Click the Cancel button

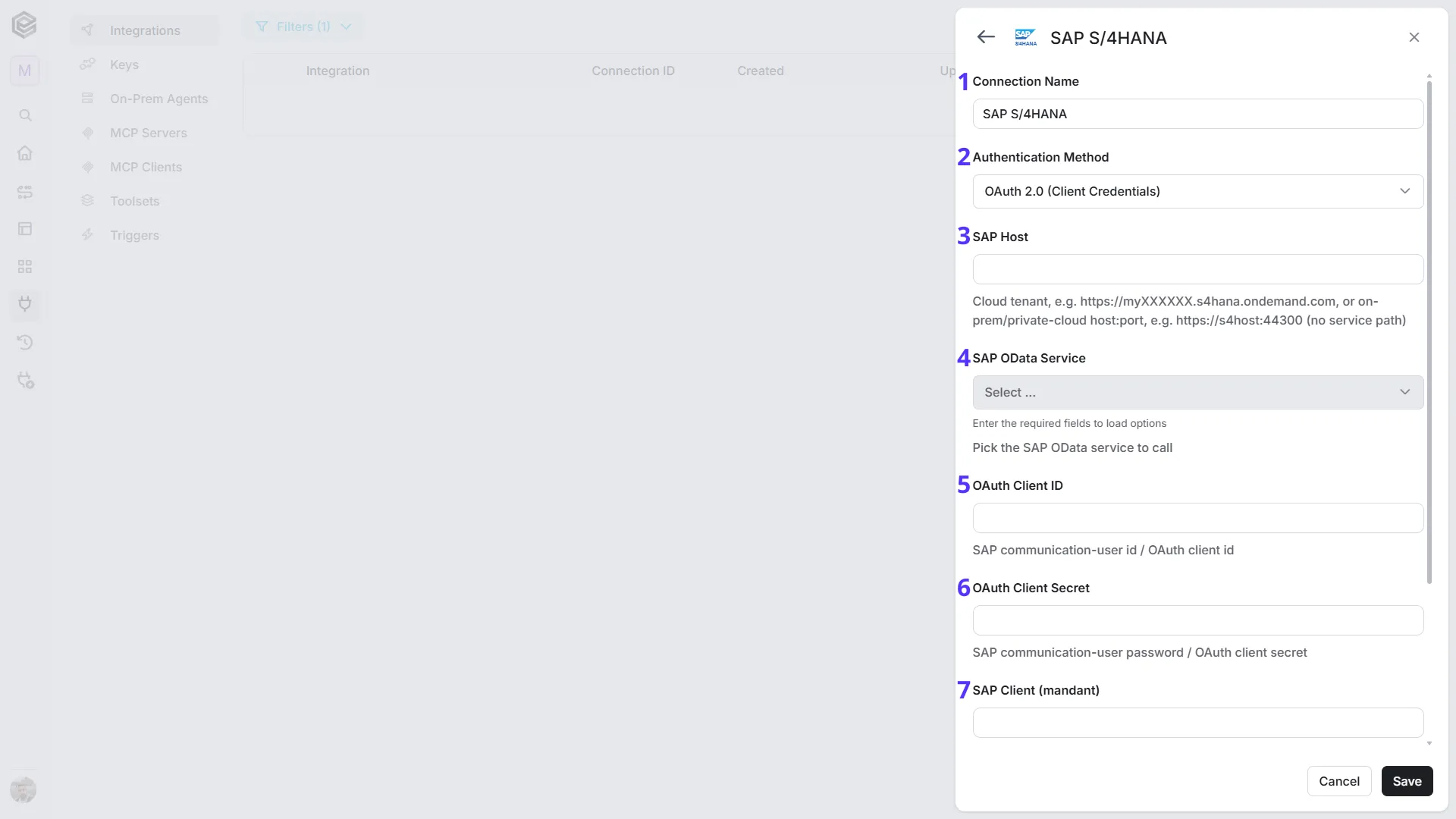pyautogui.click(x=1339, y=781)
